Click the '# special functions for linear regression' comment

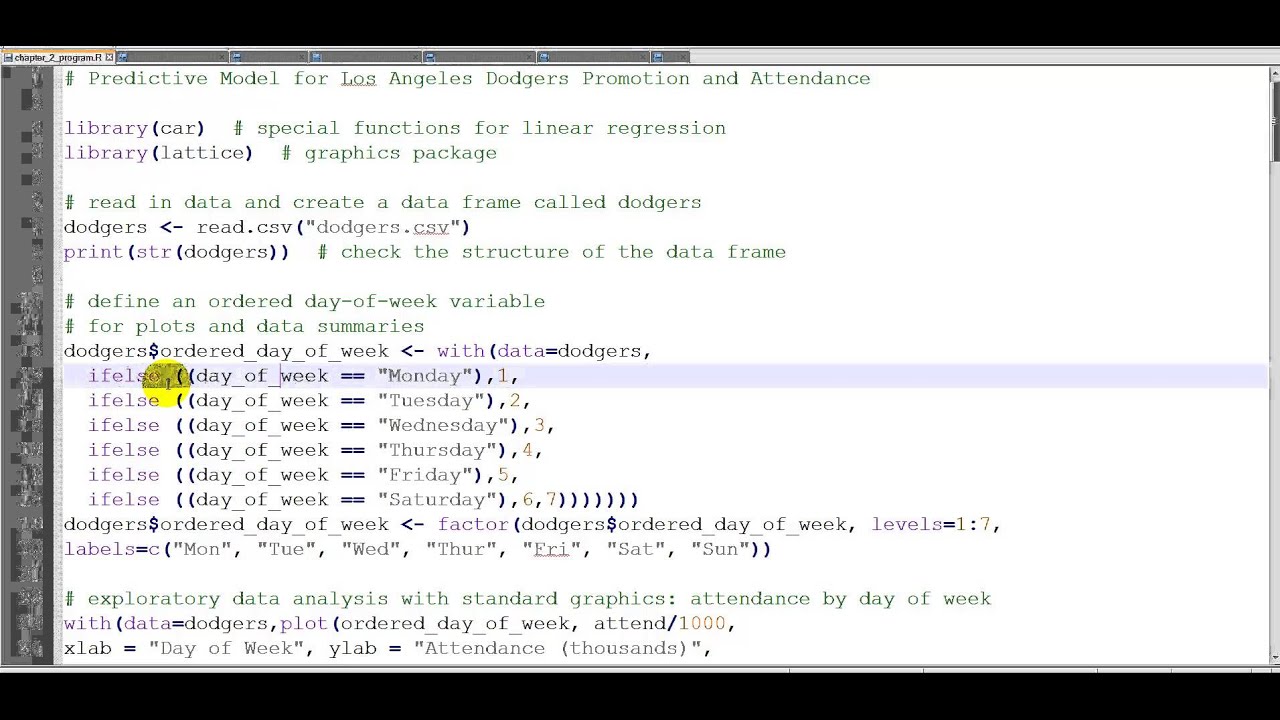480,128
